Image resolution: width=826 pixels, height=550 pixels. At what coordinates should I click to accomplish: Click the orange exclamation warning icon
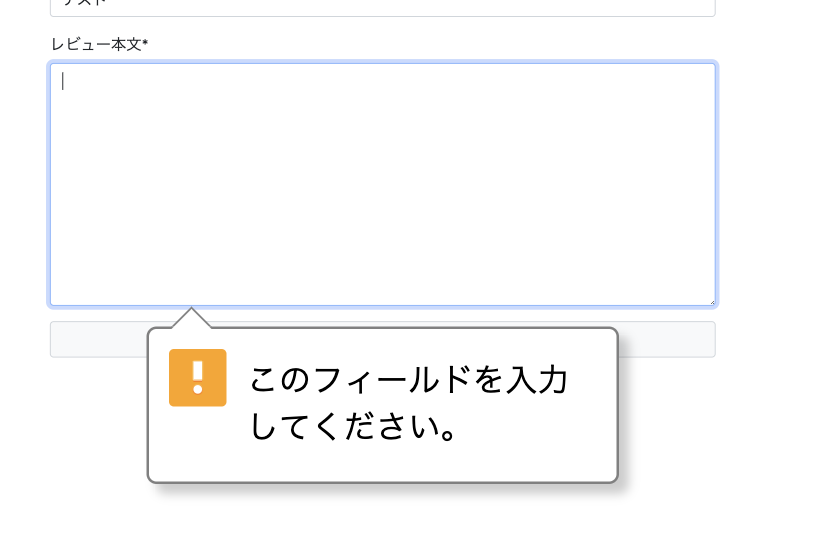pos(197,378)
